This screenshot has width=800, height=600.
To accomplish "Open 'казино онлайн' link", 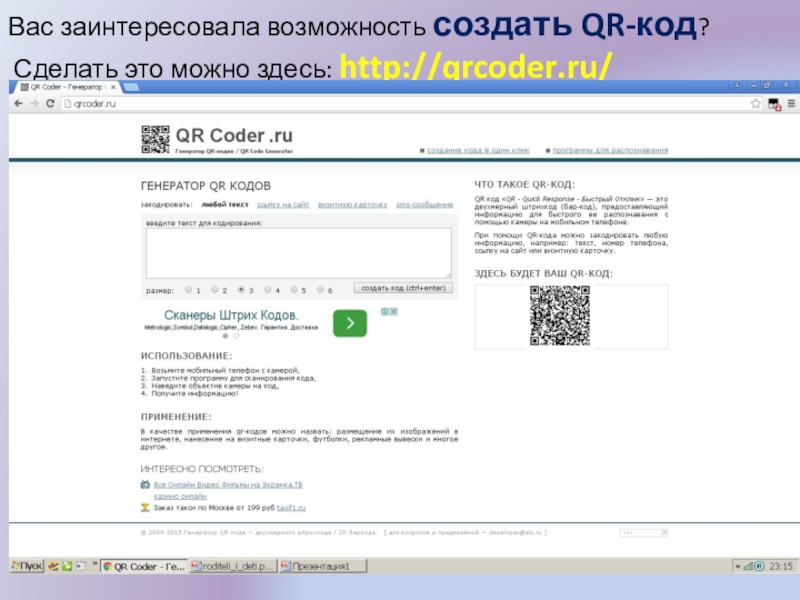I will pos(180,496).
